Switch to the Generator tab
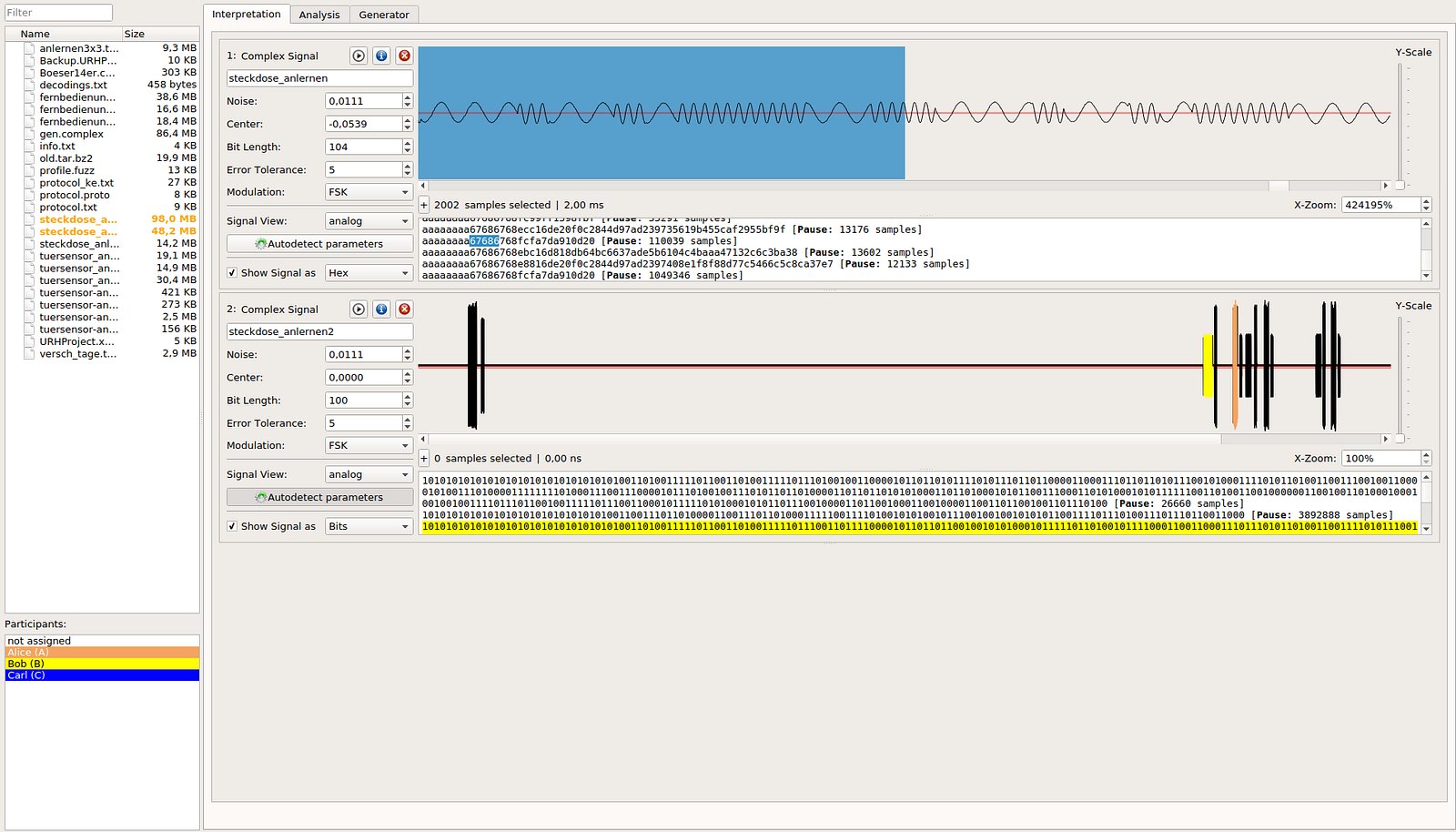The image size is (1456, 832). [x=384, y=15]
